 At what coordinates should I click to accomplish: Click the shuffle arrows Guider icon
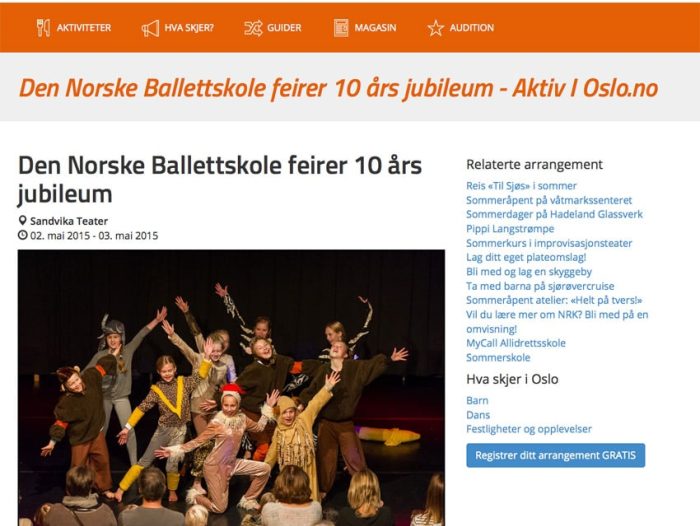253,28
